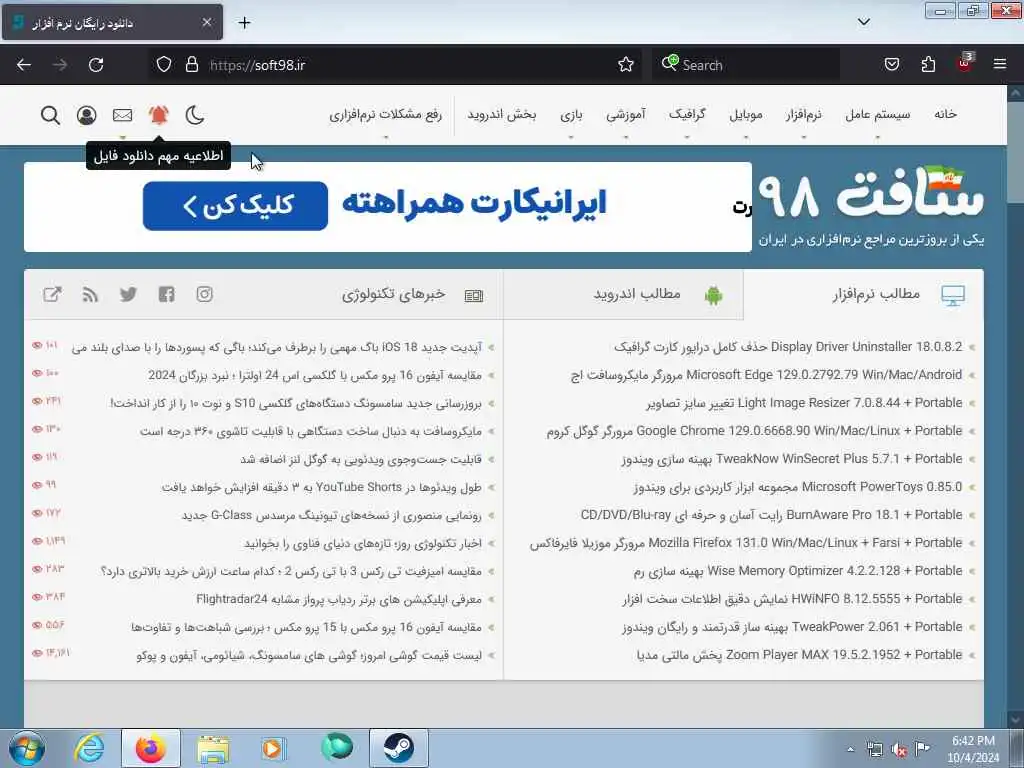
Task: Open the Twitter icon in news panel
Action: point(128,294)
